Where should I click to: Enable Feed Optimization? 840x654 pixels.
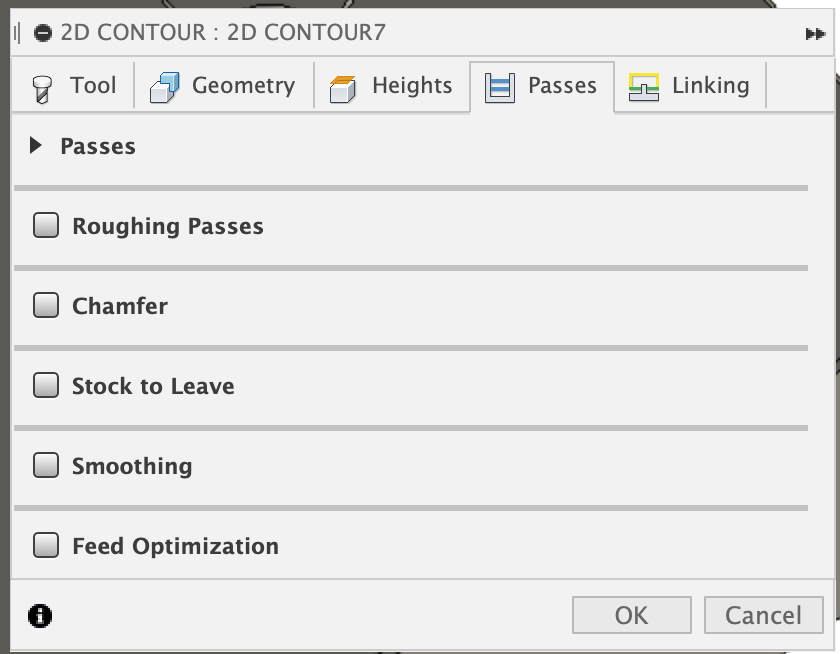(45, 546)
